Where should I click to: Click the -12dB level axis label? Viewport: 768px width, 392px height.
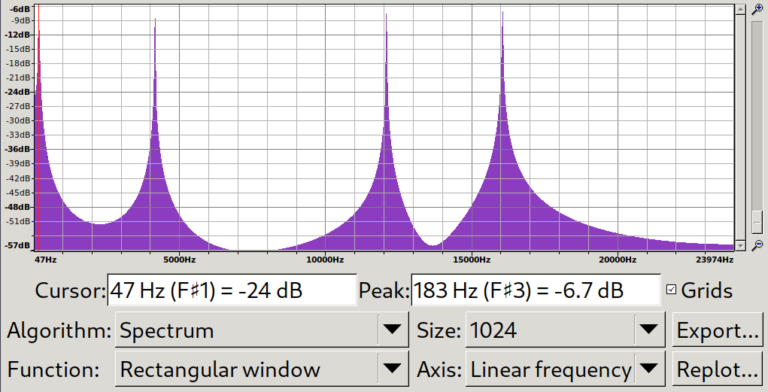(x=18, y=34)
